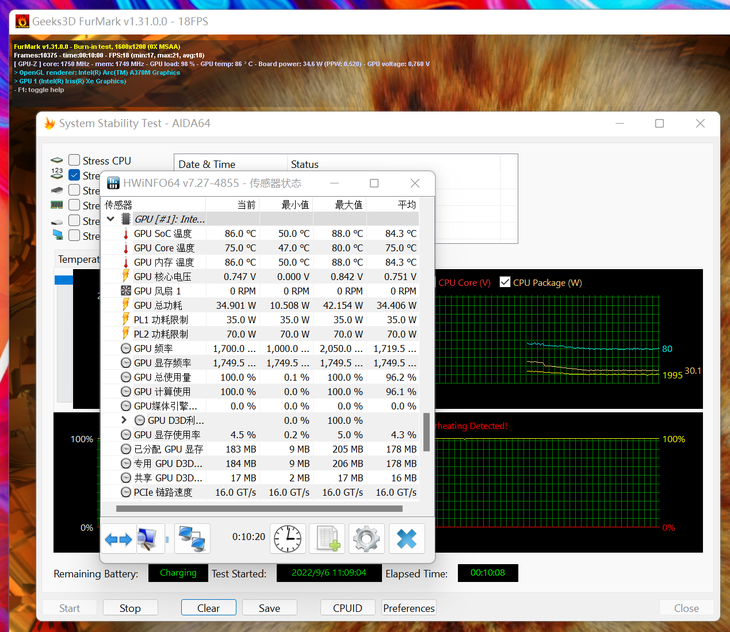Click the HWiNFO horizontal scrollbar
This screenshot has width=730, height=632.
[259, 509]
